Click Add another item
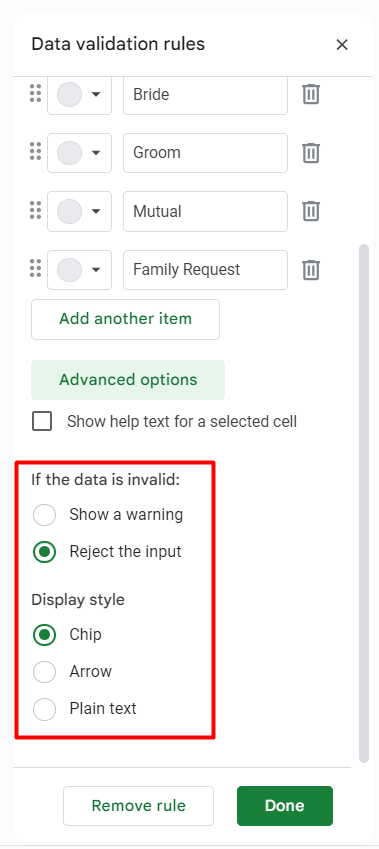The image size is (379, 849). click(x=126, y=319)
